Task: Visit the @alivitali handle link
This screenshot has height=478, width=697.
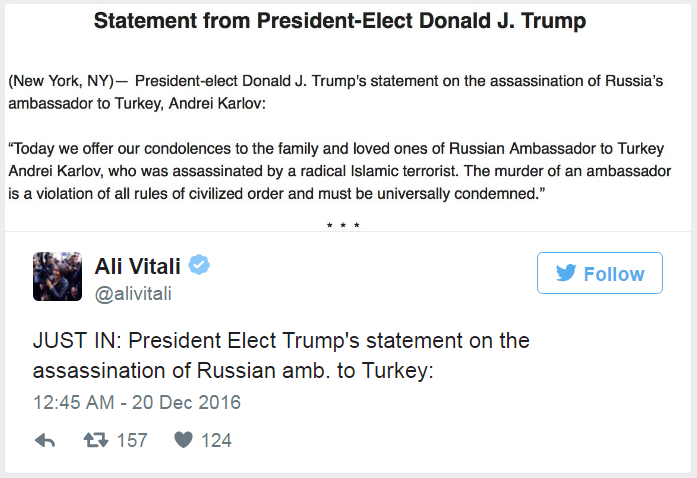Action: coord(136,293)
